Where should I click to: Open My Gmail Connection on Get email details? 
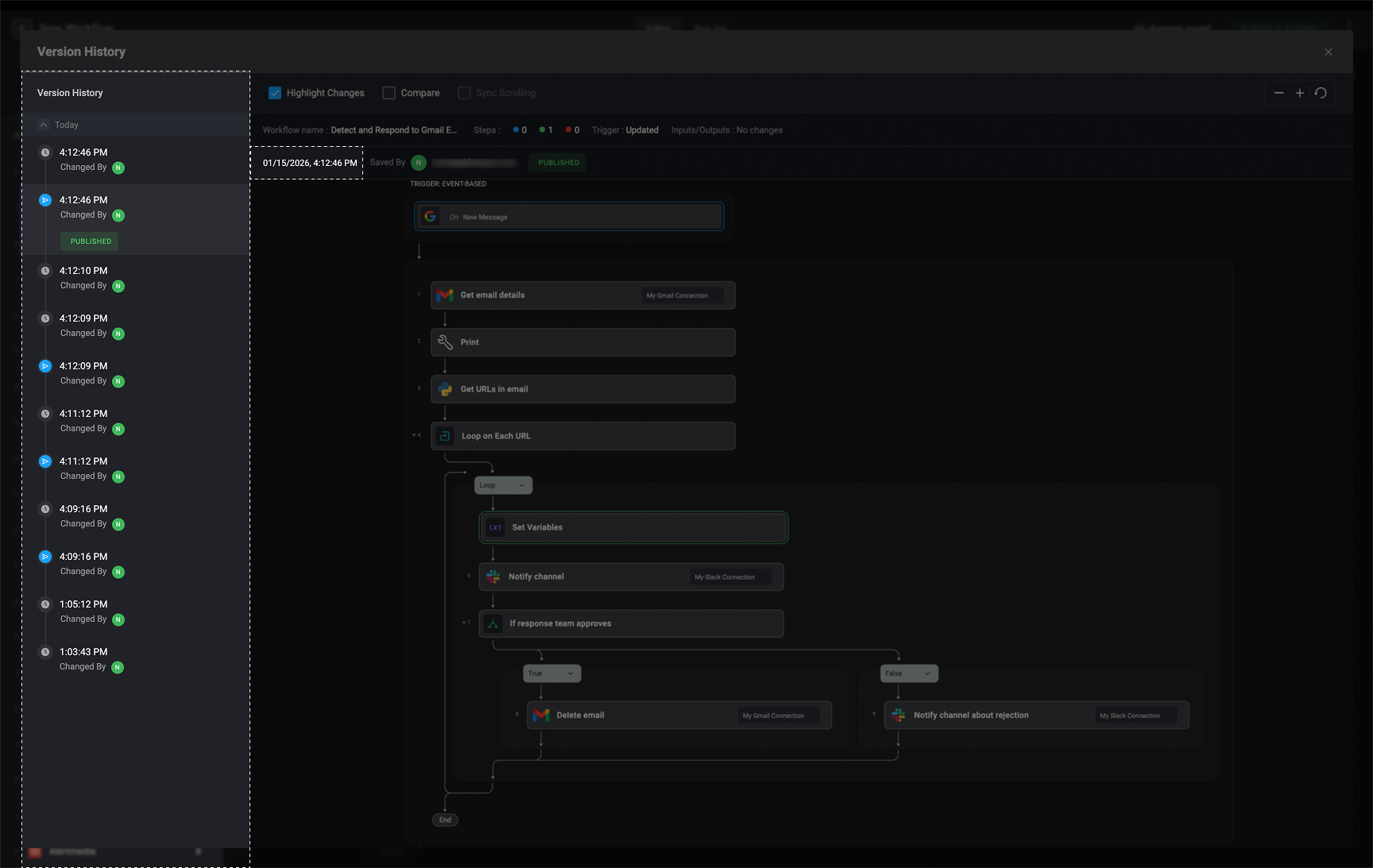click(683, 295)
